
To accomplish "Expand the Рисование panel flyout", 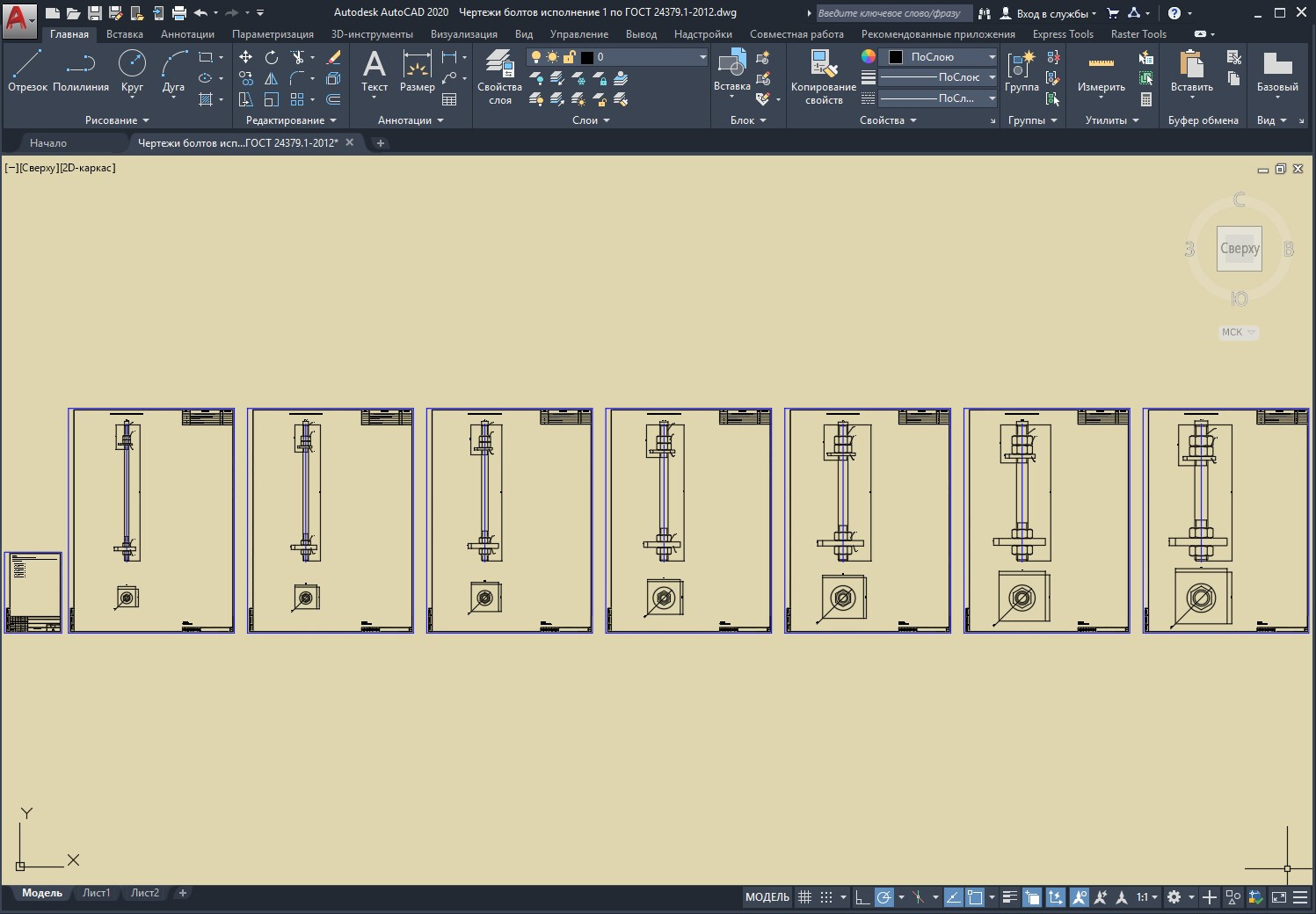I will coord(117,120).
